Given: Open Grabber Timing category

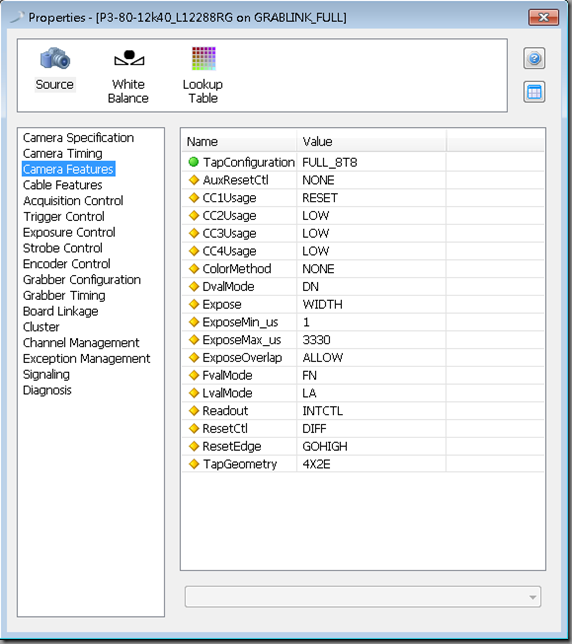Looking at the screenshot, I should tap(64, 295).
